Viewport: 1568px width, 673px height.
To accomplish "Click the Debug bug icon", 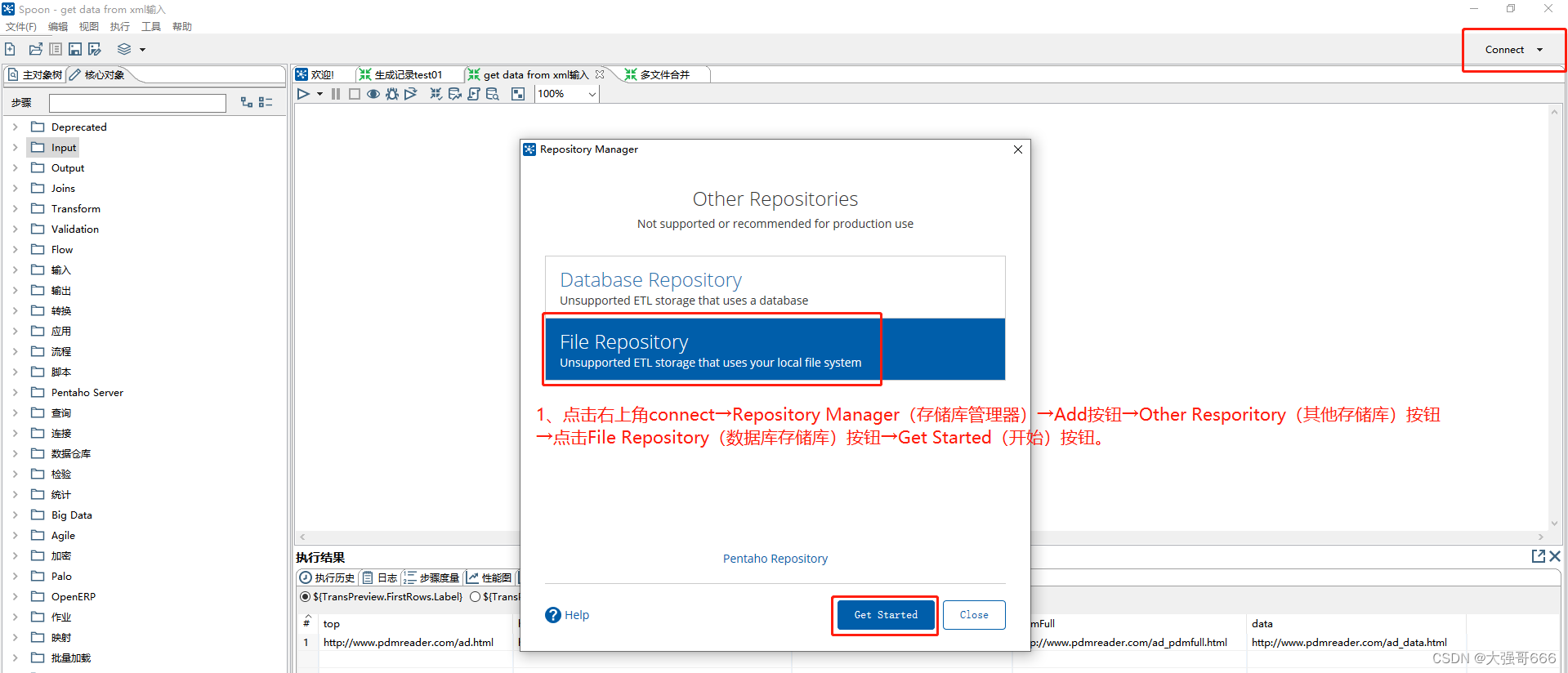I will (392, 94).
